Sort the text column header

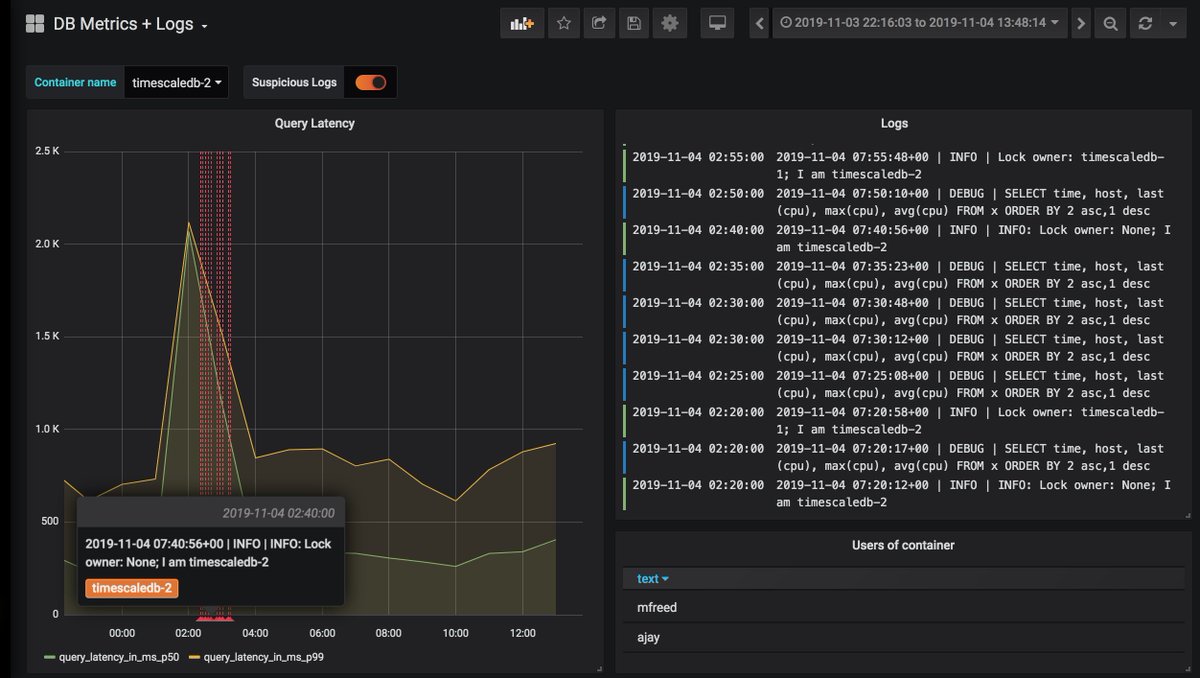tap(652, 578)
